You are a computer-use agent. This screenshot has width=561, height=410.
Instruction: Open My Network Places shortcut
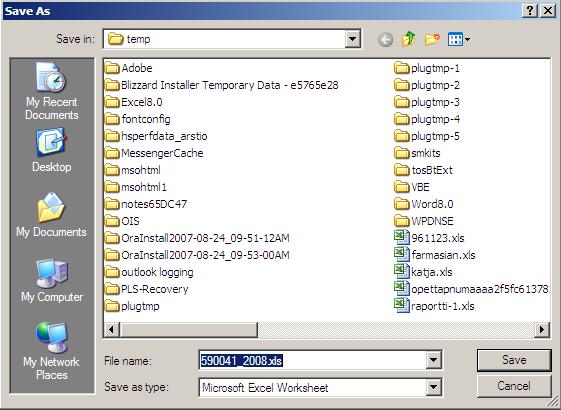tap(52, 351)
